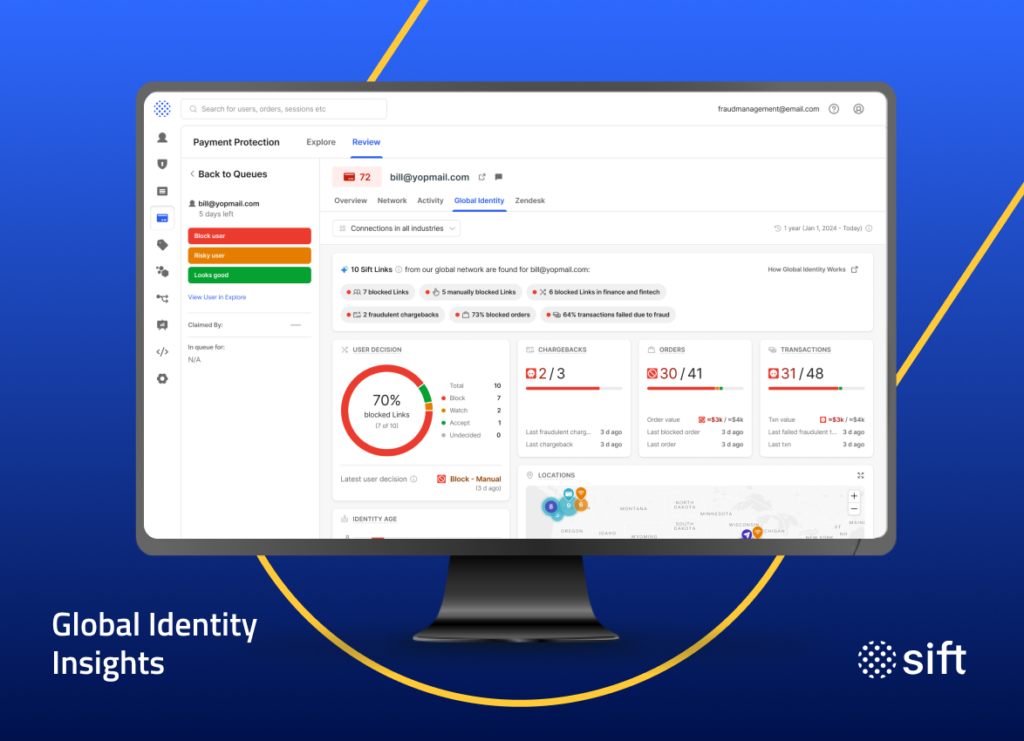Open the account profile icon
This screenshot has width=1024, height=741.
(x=859, y=109)
